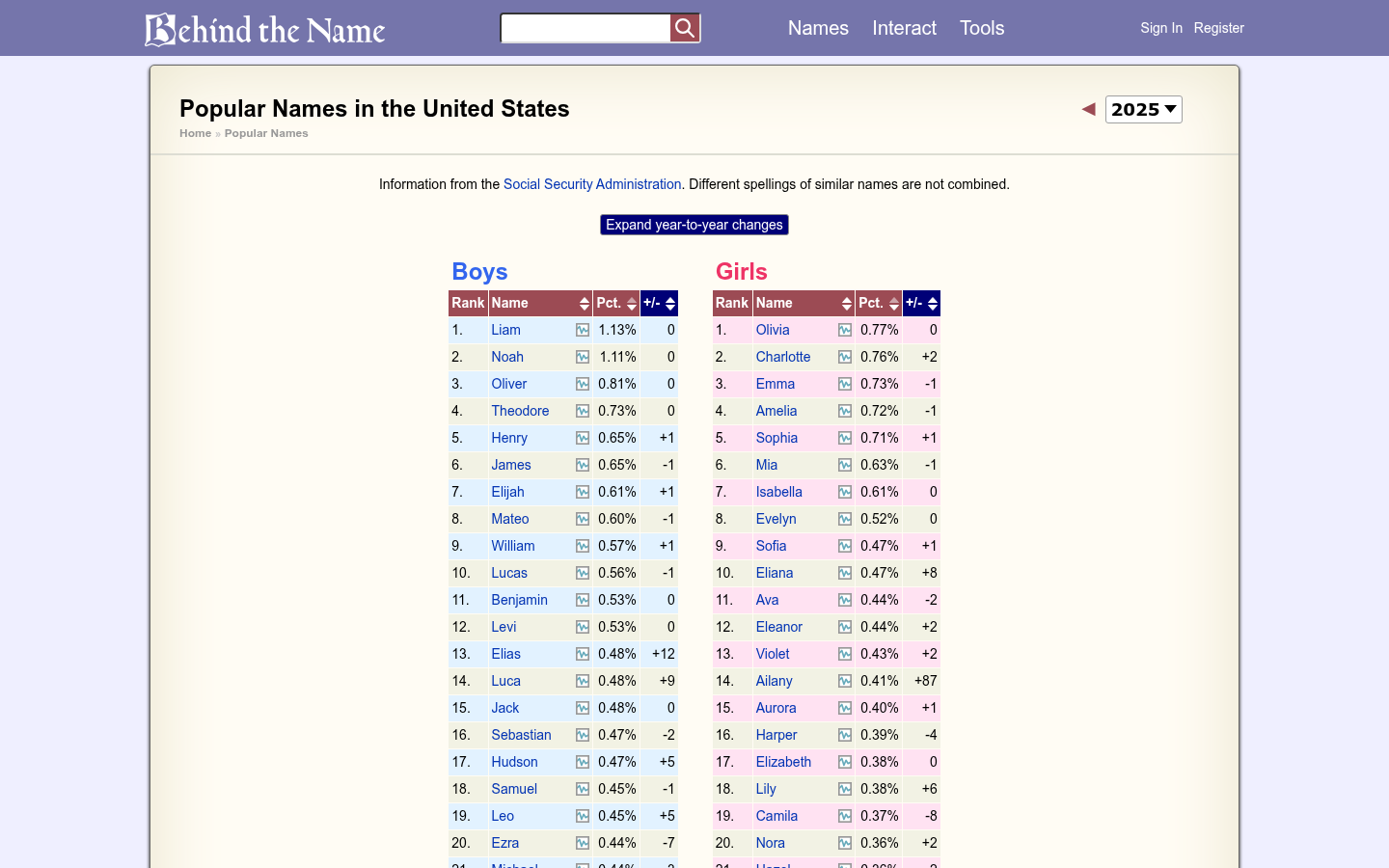This screenshot has height=868, width=1389.
Task: Open popularity chart icon for Ailany
Action: (845, 681)
